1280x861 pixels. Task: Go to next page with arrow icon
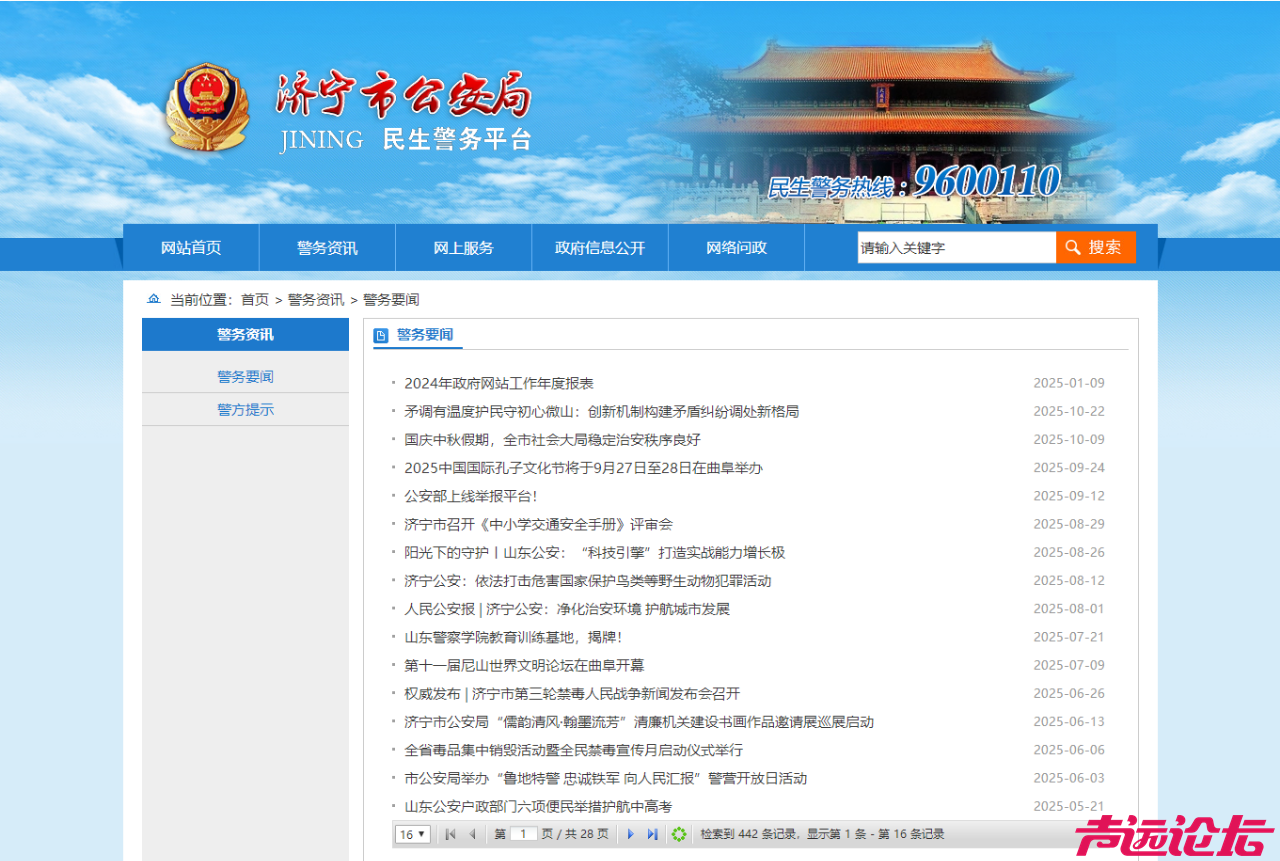(x=630, y=834)
